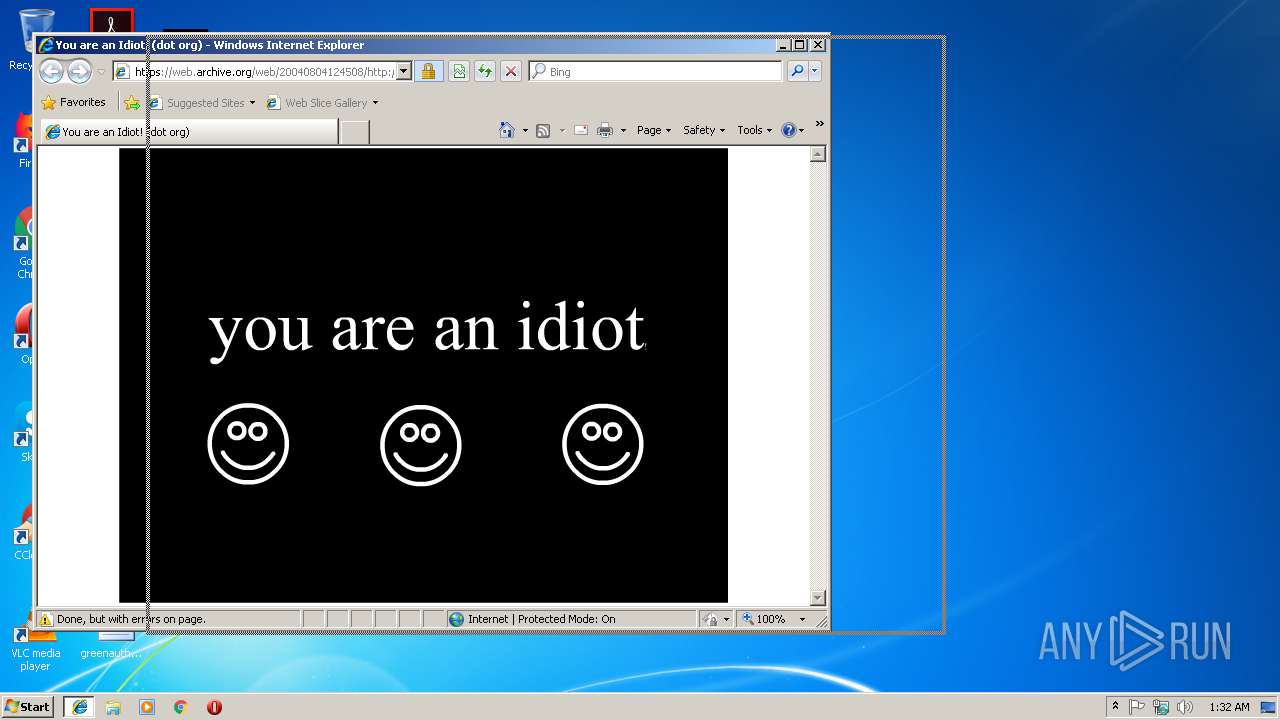Open VLC media player desktop shortcut
Screen dimensions: 1280x720
[x=35, y=648]
